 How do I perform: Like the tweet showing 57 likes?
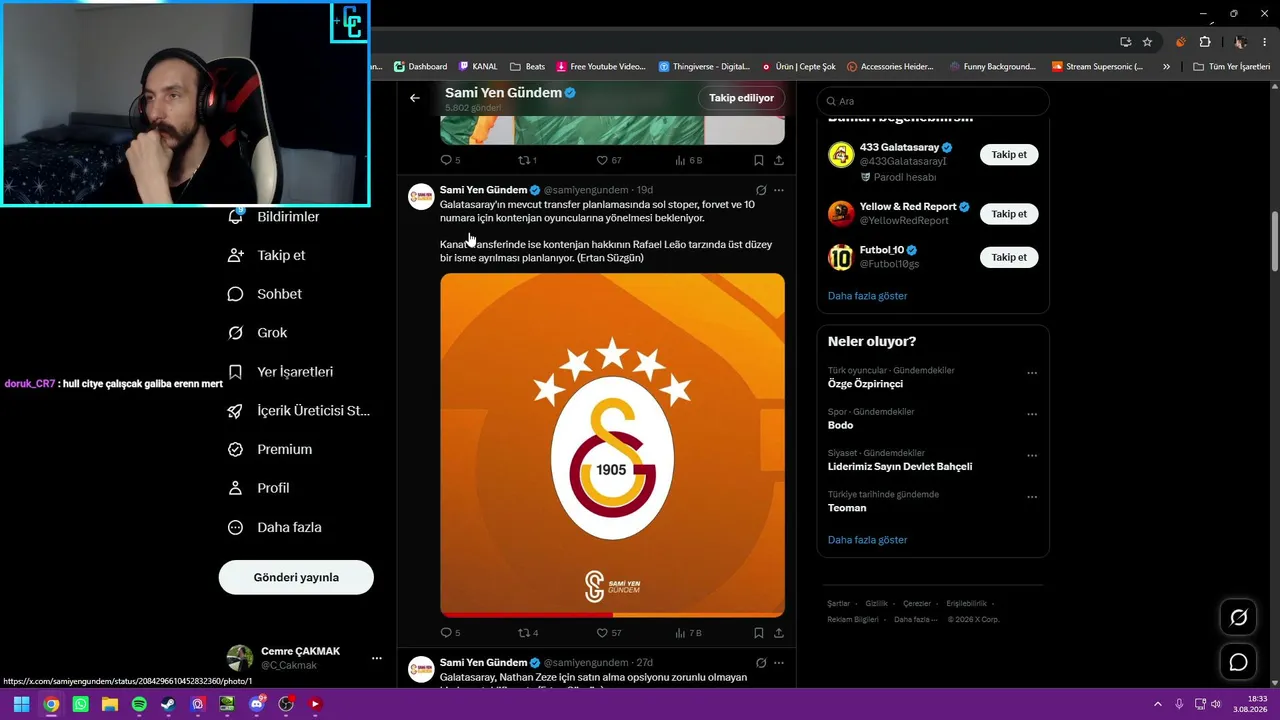602,633
